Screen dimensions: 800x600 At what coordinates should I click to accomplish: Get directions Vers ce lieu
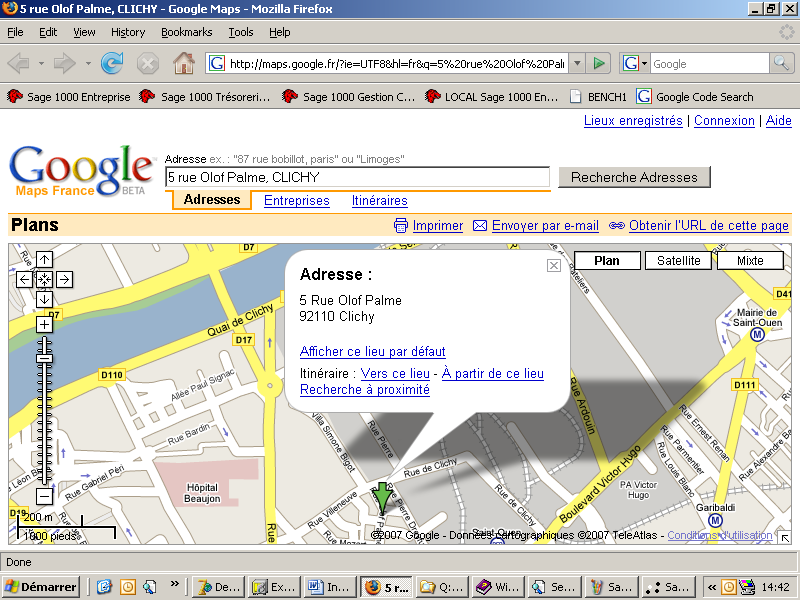(x=395, y=373)
